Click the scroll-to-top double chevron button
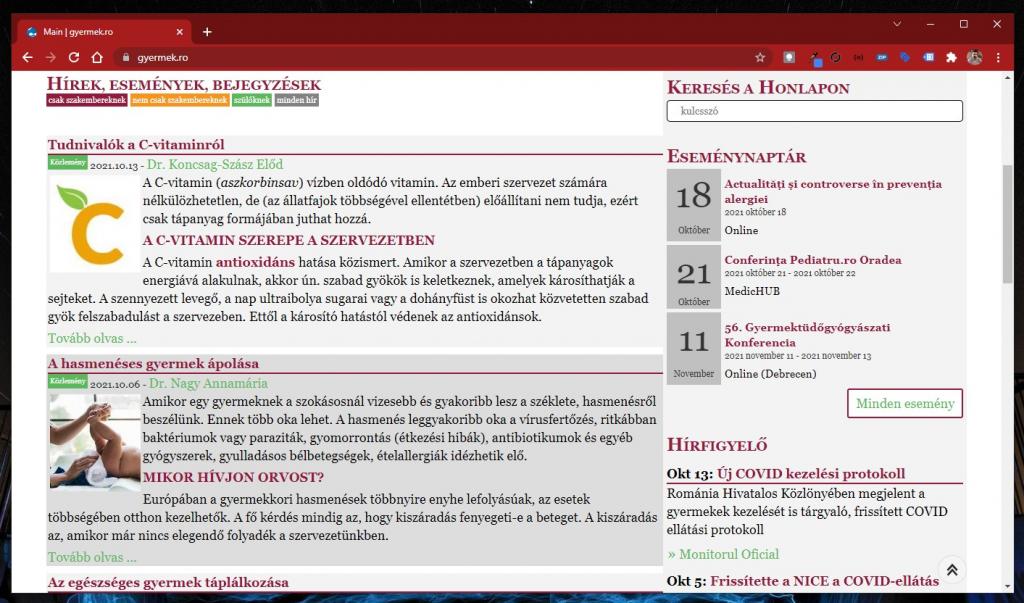 tap(951, 570)
